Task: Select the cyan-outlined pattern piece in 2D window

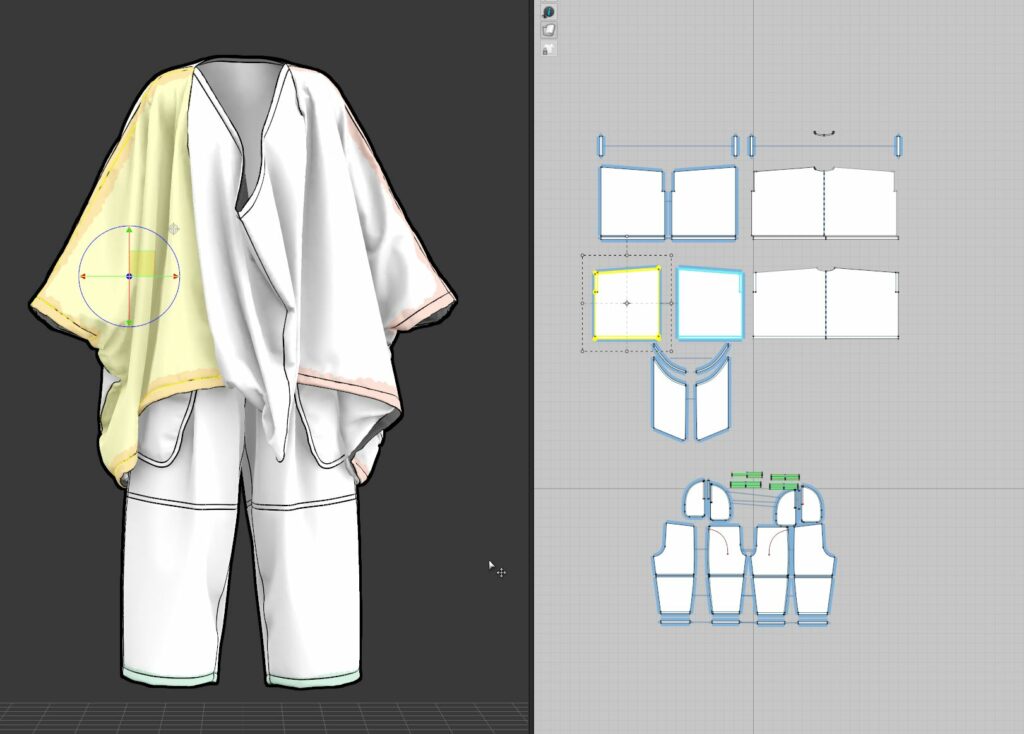Action: [x=711, y=303]
